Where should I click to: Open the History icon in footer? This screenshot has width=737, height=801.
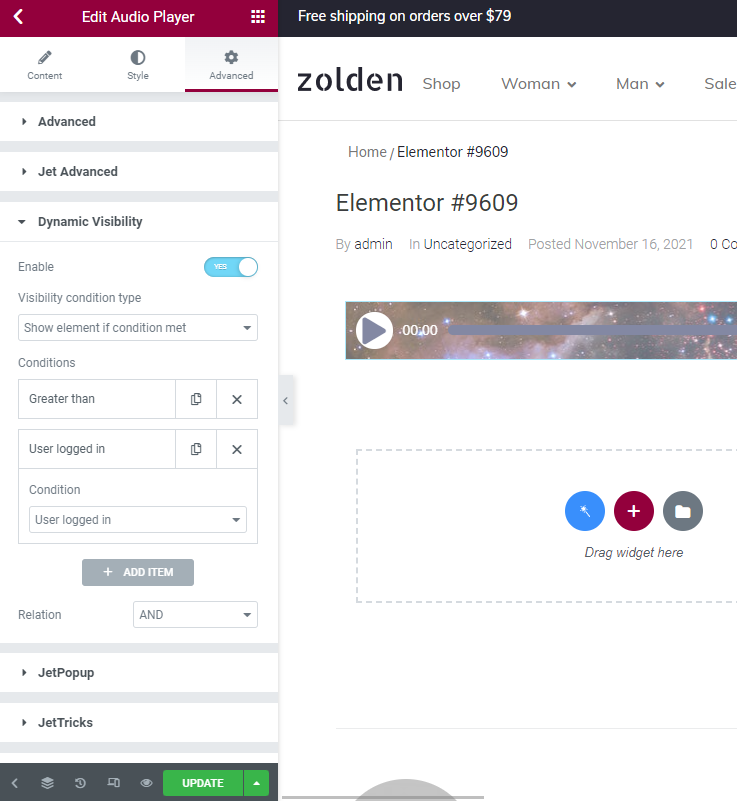point(80,783)
